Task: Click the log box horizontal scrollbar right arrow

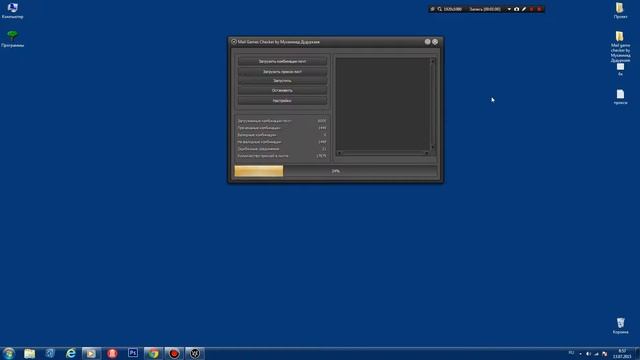Action: [427, 153]
